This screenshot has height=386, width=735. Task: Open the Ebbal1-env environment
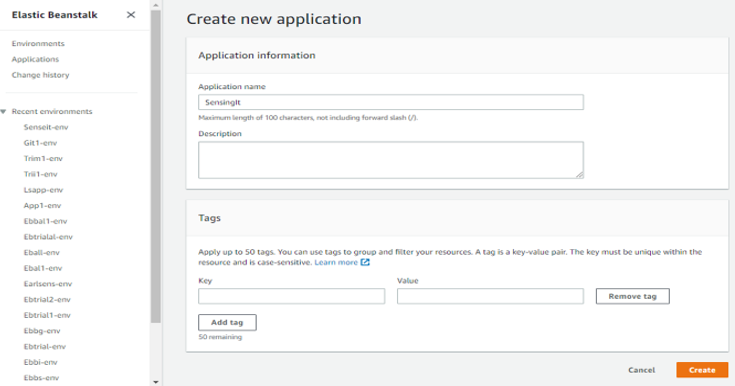tap(45, 221)
